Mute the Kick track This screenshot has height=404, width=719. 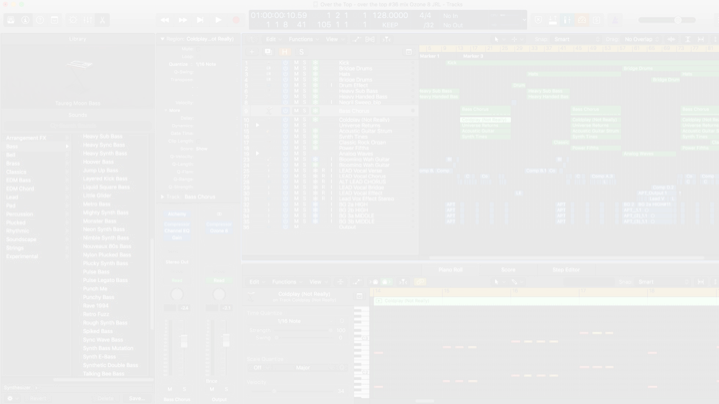[x=296, y=63]
